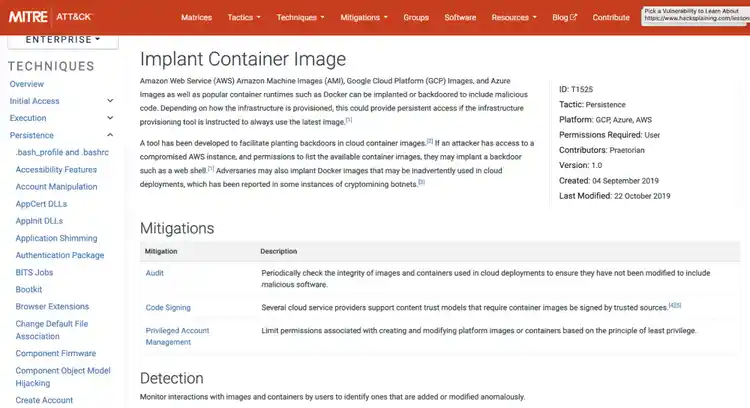Open the Software page

(x=460, y=17)
